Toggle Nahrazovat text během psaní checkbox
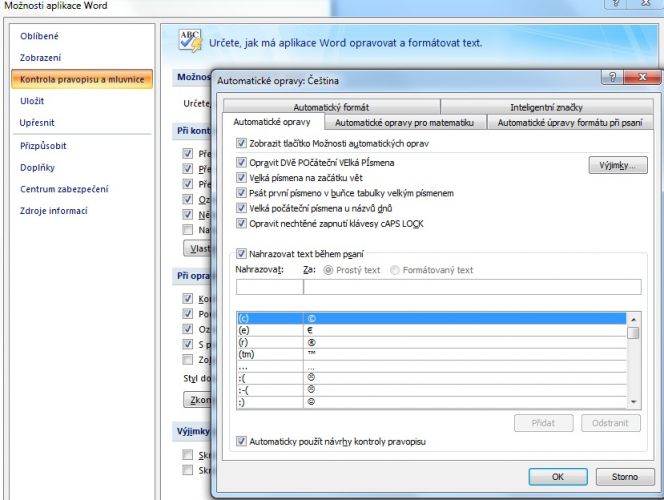664x500 pixels. pyautogui.click(x=241, y=254)
